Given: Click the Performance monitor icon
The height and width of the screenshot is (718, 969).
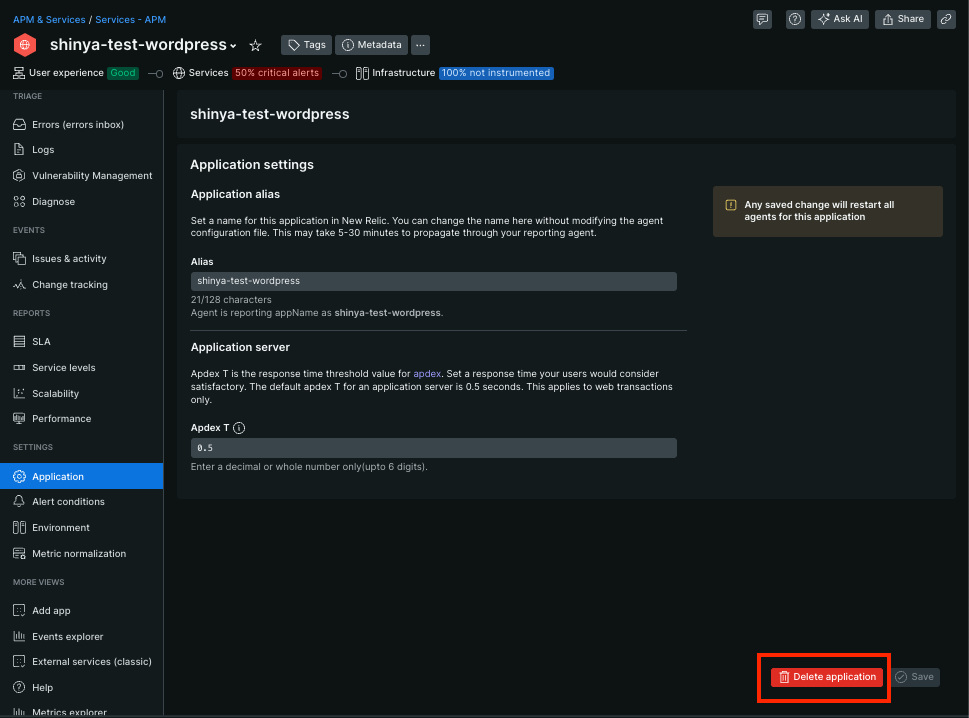Looking at the screenshot, I should (19, 418).
